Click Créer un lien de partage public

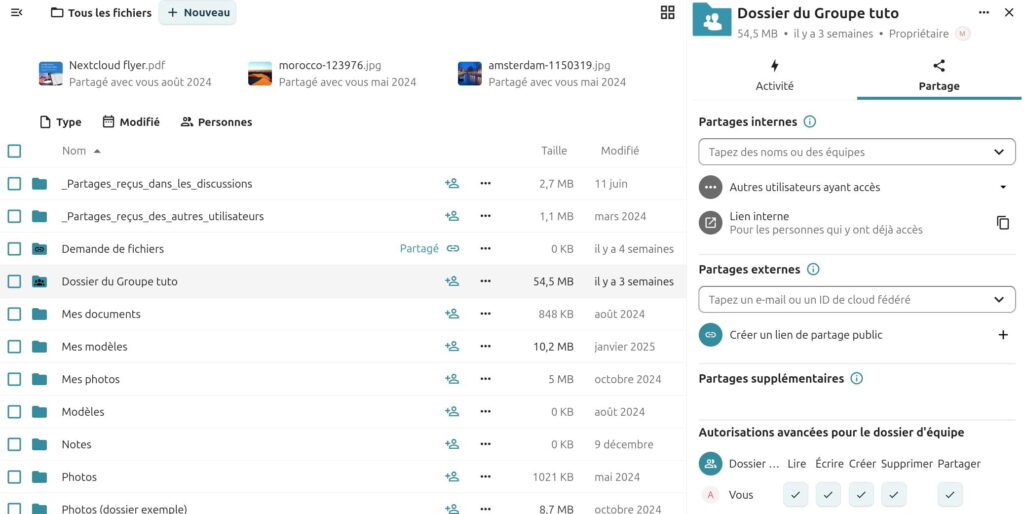pos(806,335)
